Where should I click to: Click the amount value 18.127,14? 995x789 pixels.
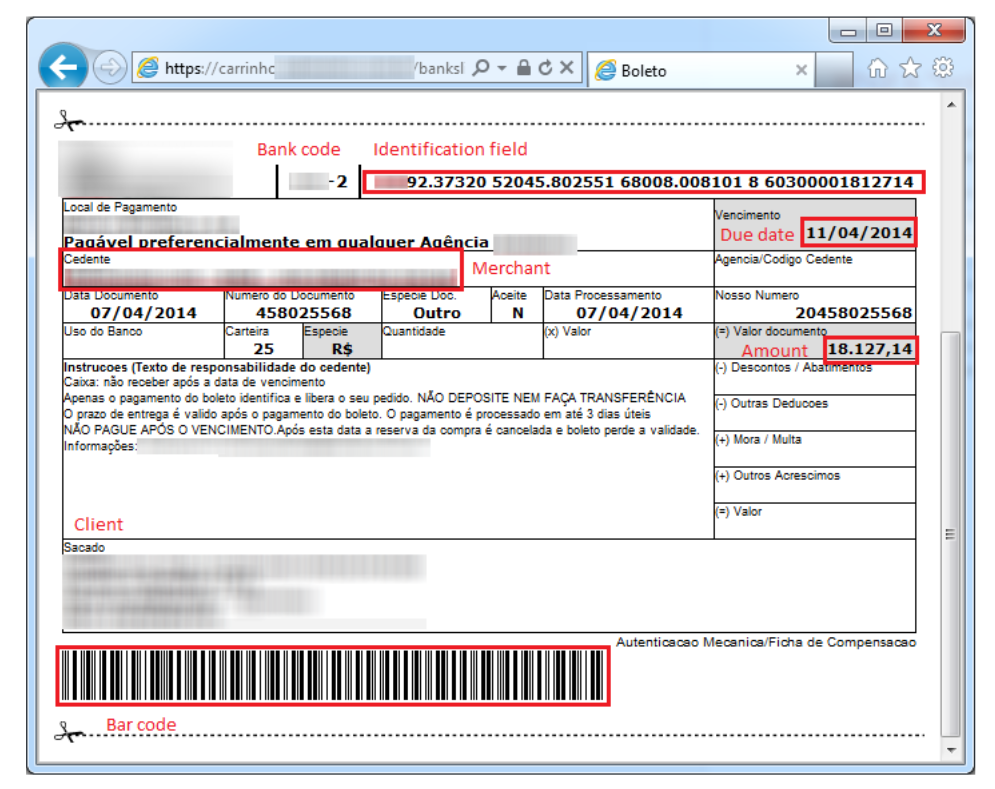(870, 349)
